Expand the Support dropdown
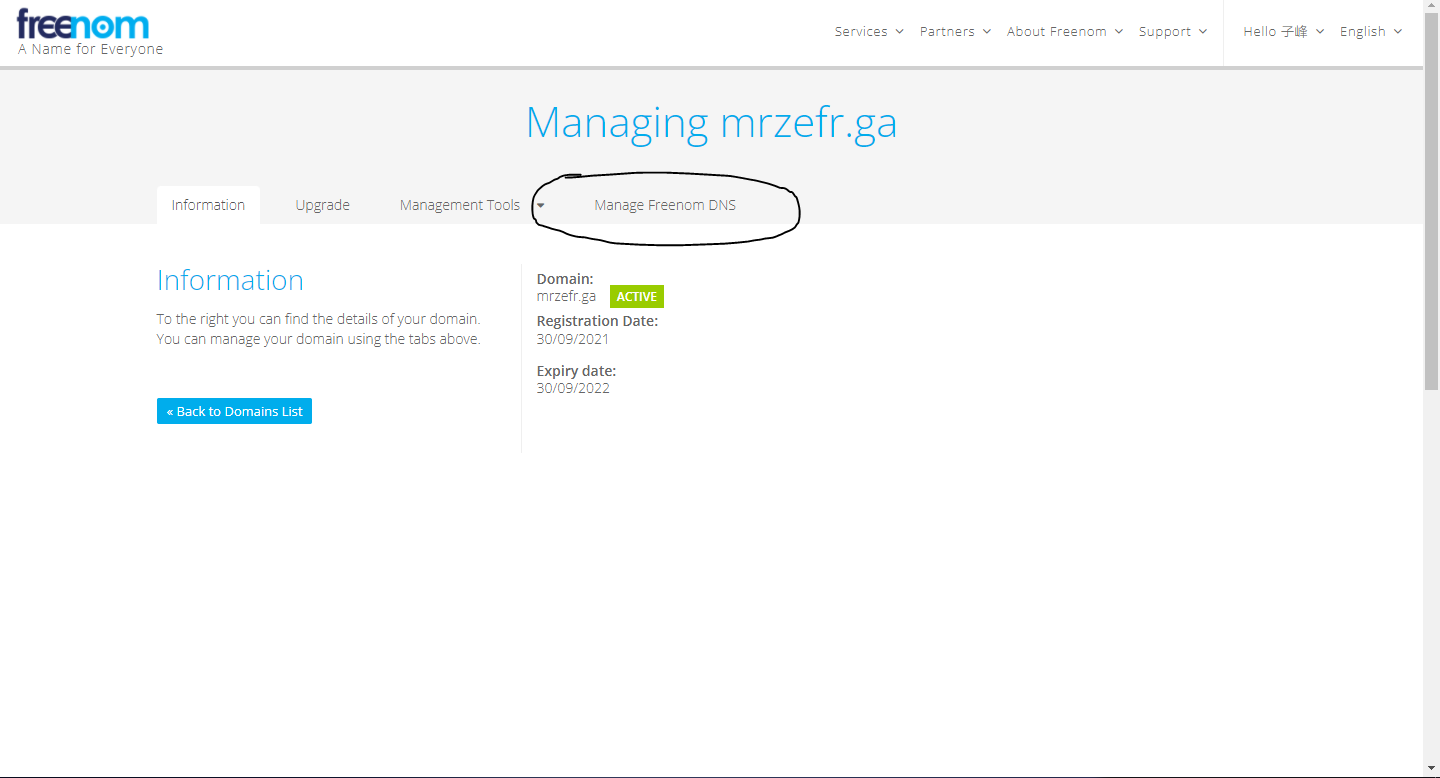 click(1172, 32)
